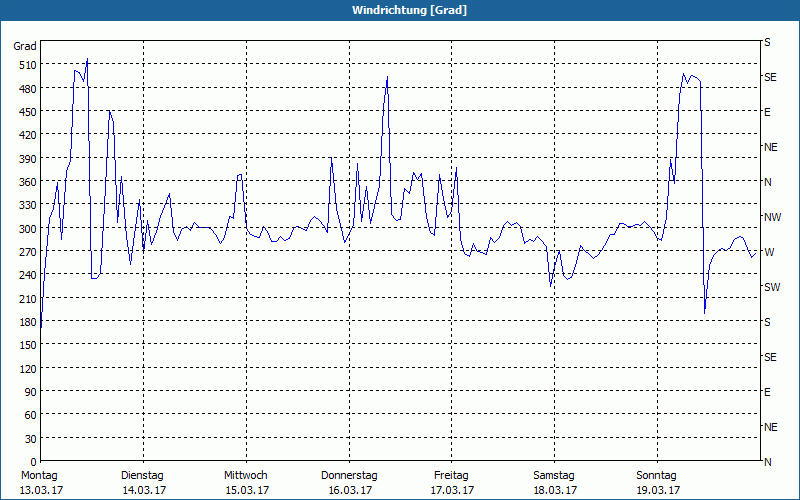Select the y-axis value "30"
The image size is (800, 500).
(x=31, y=439)
